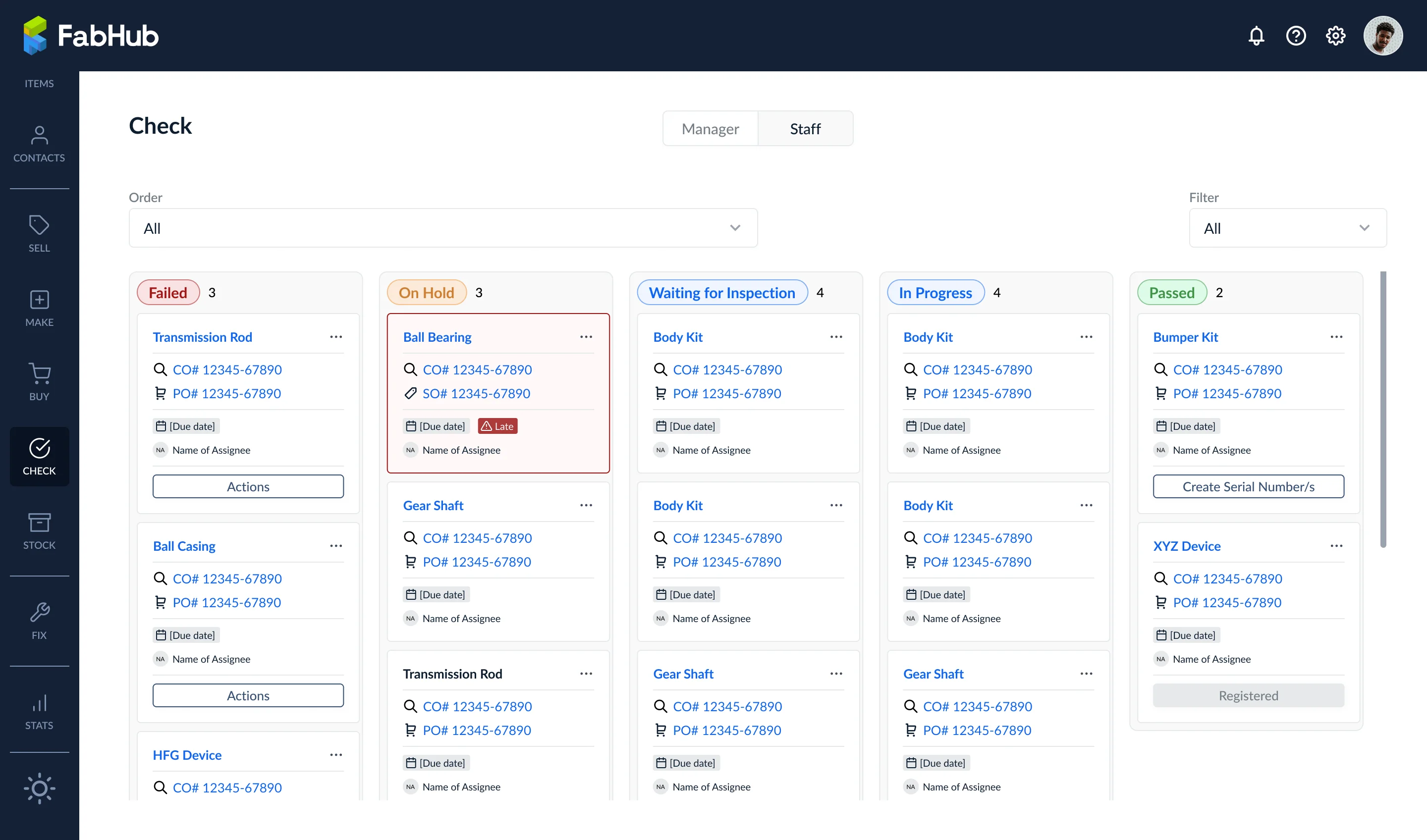The image size is (1427, 840).
Task: Click Create Serial Number/s button
Action: (1248, 486)
